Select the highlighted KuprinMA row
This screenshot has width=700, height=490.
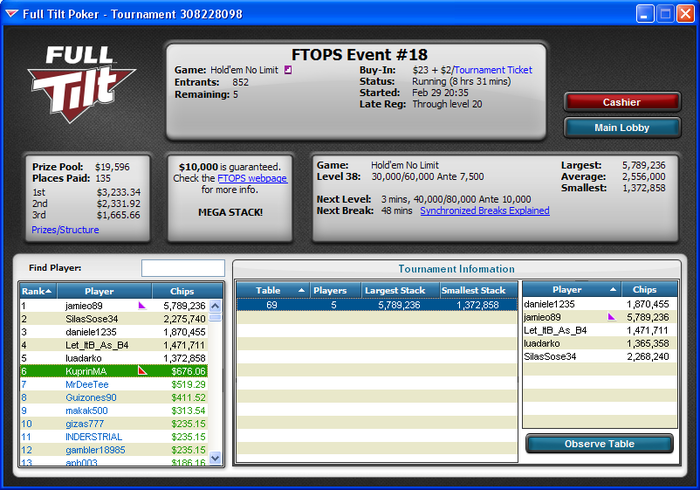coord(114,371)
